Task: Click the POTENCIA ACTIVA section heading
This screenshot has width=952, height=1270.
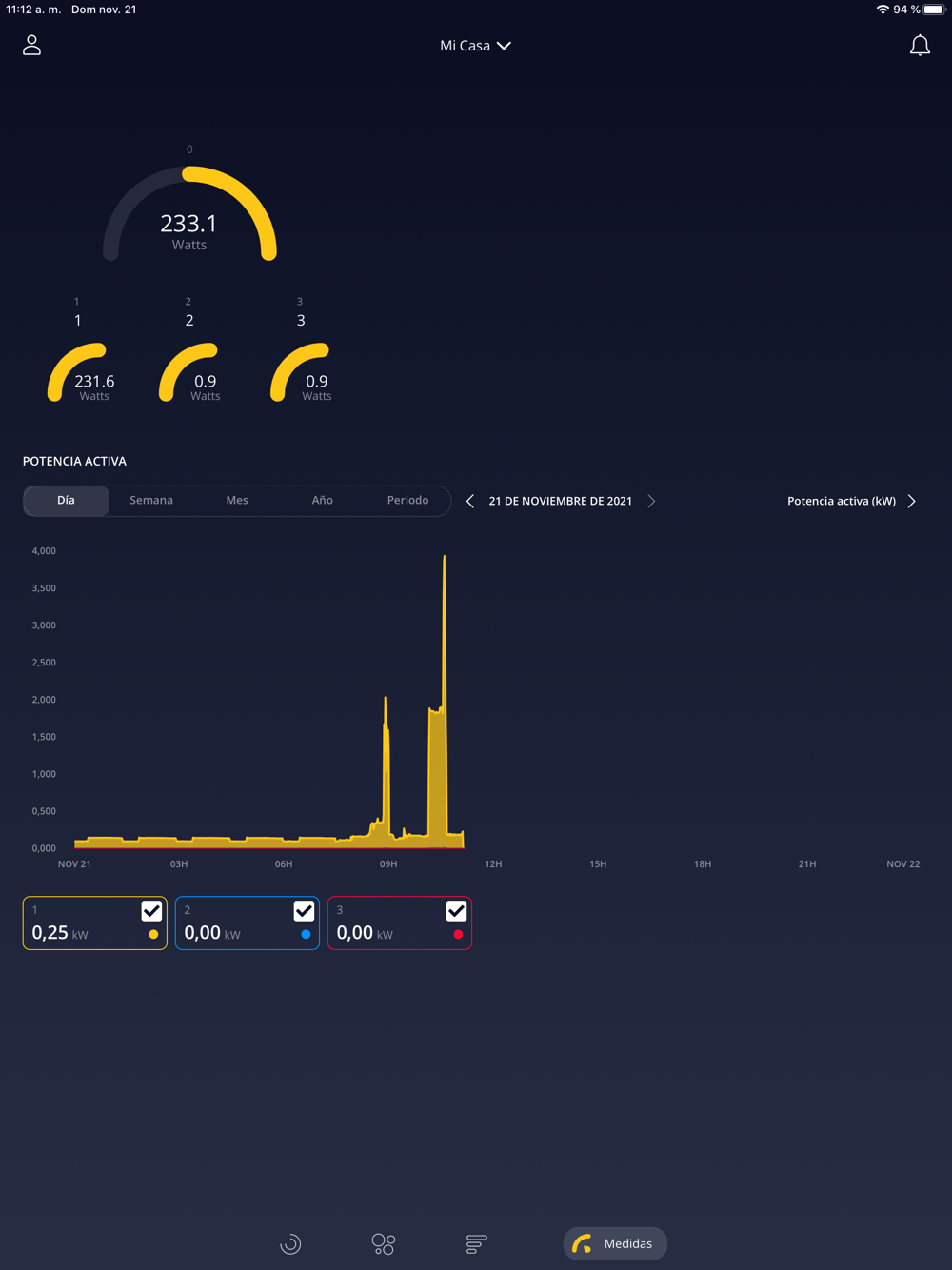Action: click(74, 461)
